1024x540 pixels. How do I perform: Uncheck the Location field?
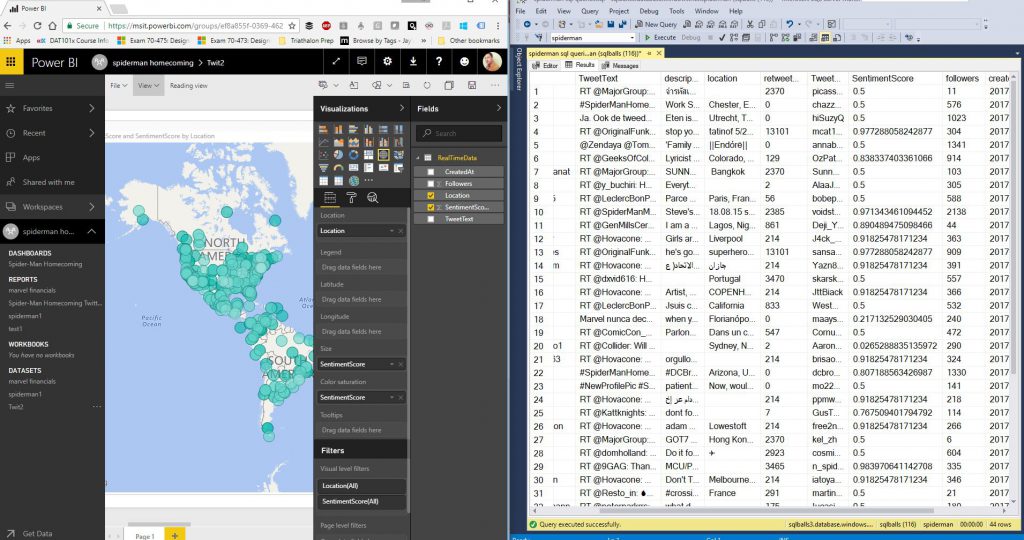tap(430, 195)
